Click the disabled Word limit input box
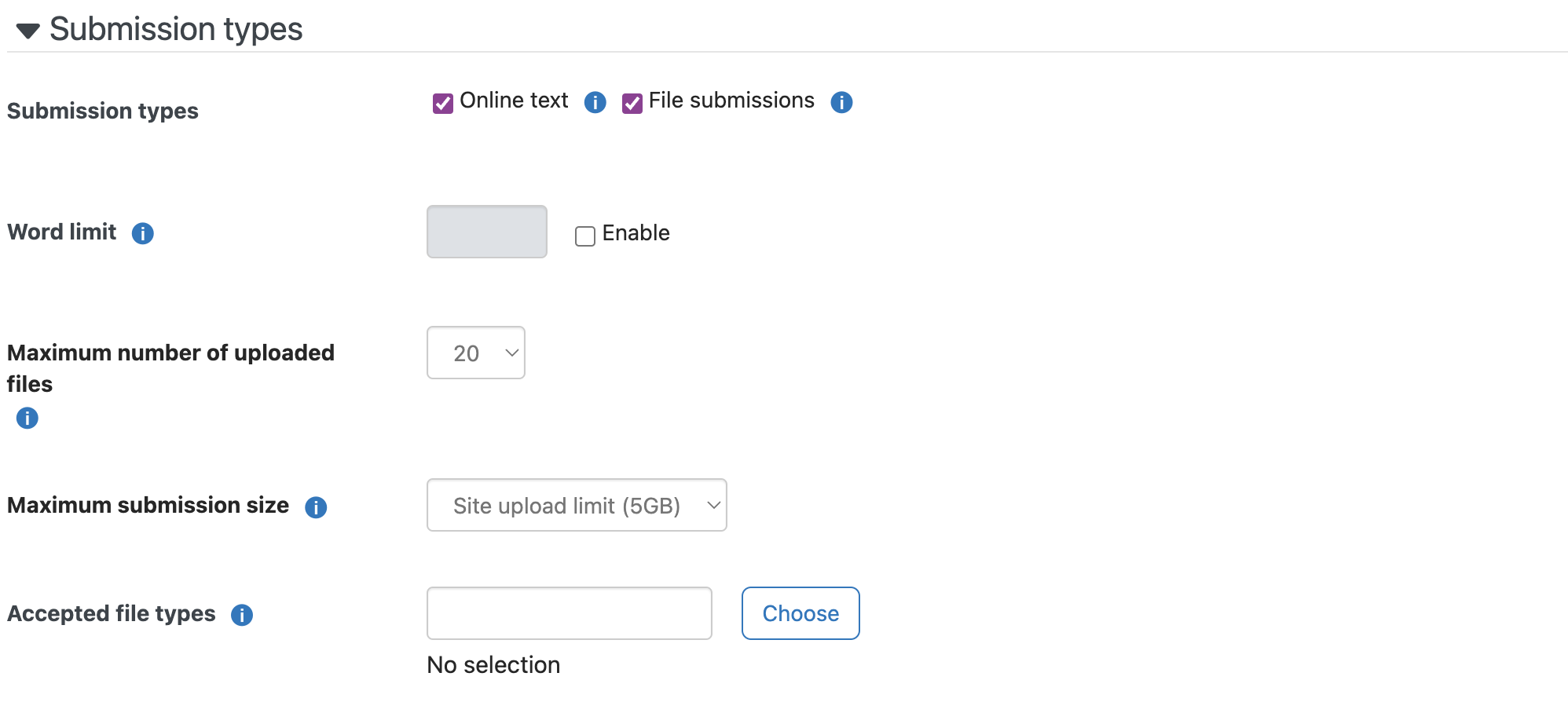The image size is (1568, 713). pyautogui.click(x=487, y=232)
